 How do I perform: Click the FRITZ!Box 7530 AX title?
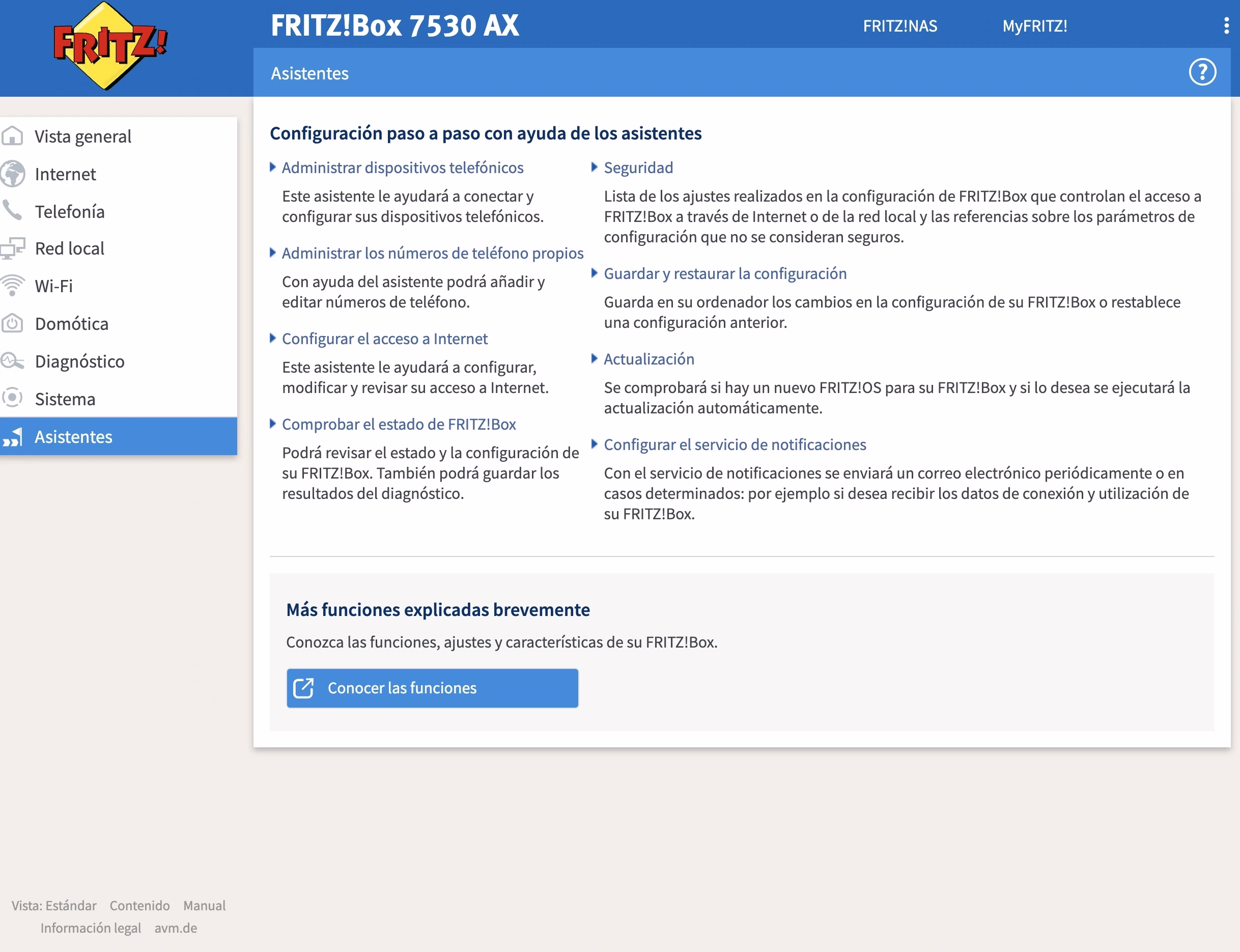[x=394, y=25]
